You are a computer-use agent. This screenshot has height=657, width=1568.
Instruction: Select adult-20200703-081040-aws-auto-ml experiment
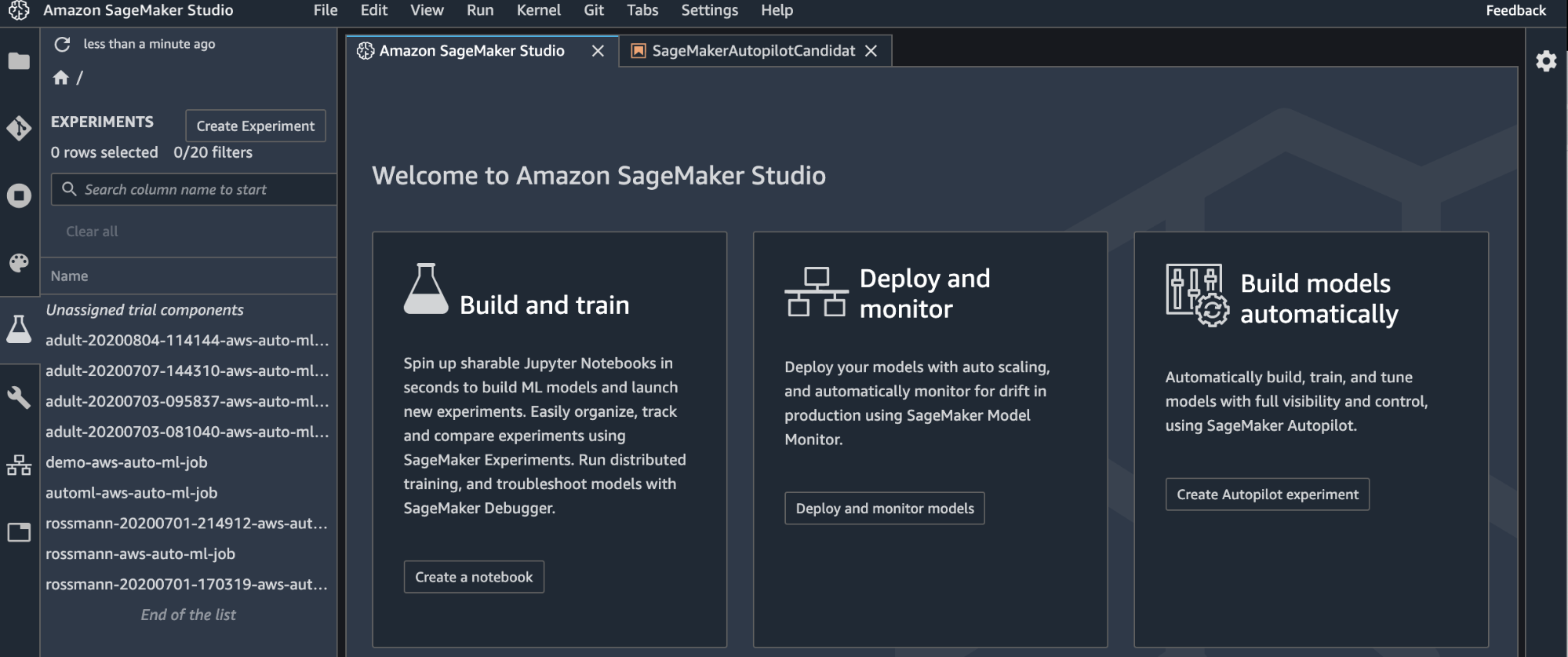click(x=188, y=432)
